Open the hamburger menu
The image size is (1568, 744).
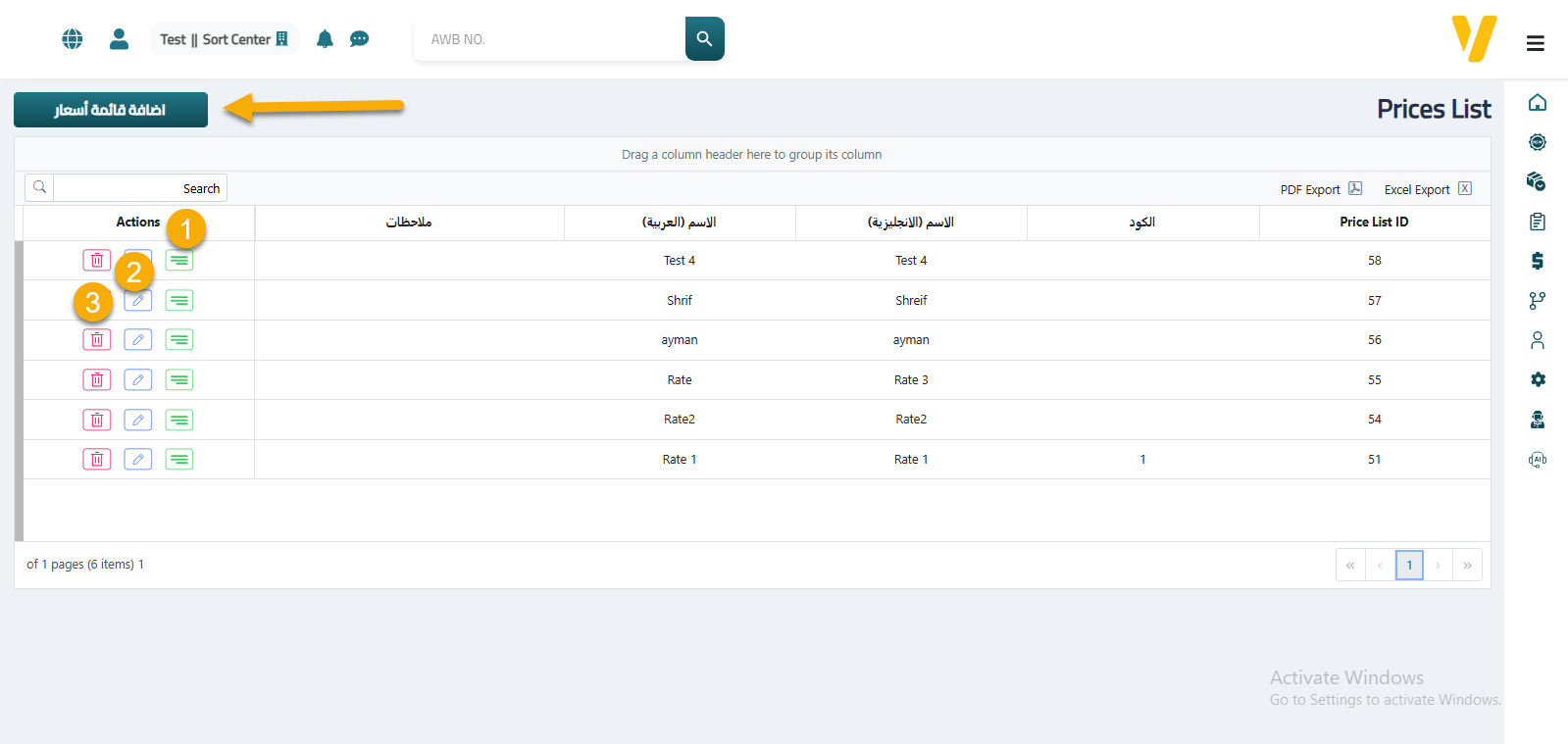pos(1536,43)
